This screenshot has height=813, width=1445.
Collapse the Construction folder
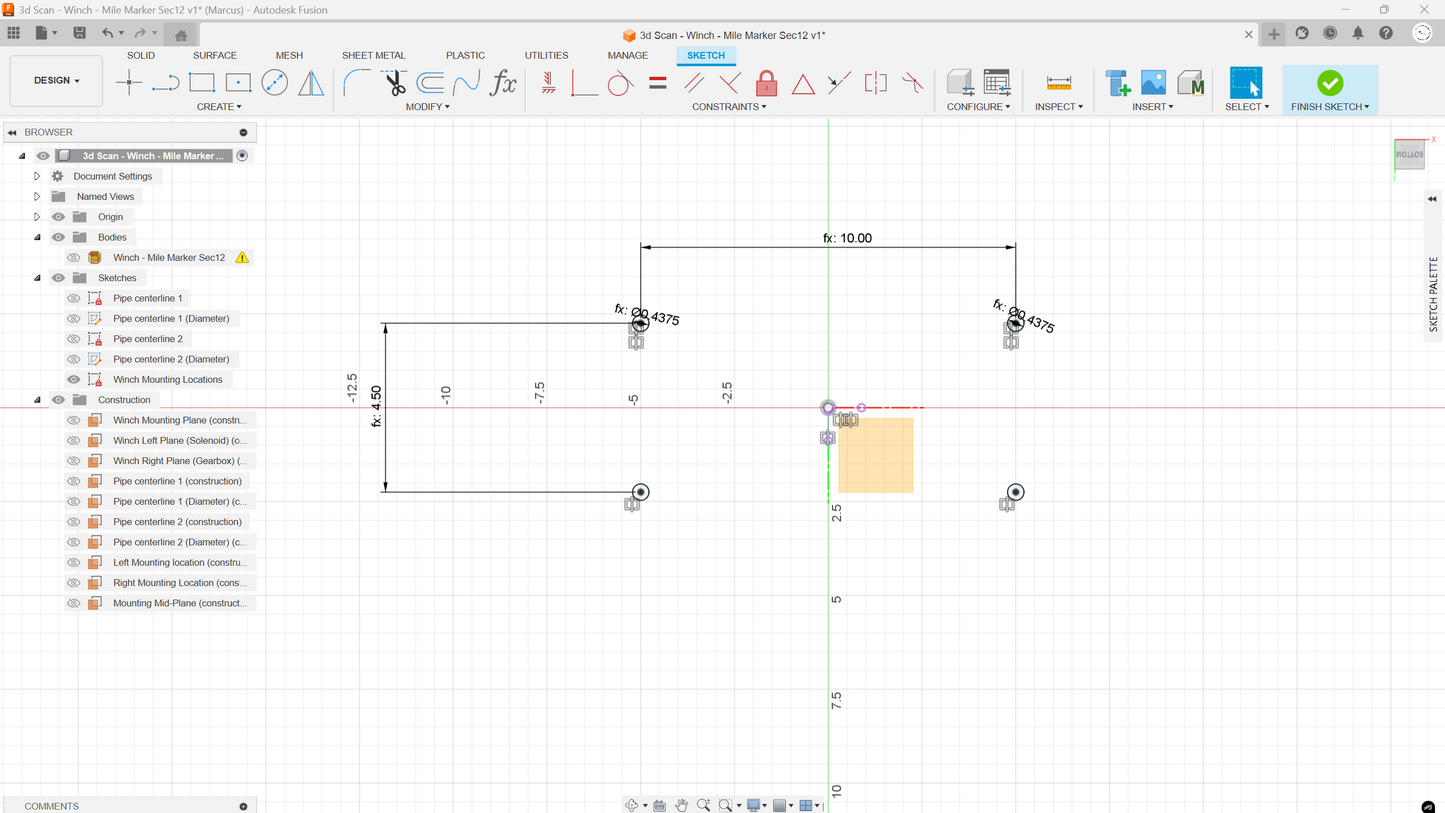tap(37, 400)
